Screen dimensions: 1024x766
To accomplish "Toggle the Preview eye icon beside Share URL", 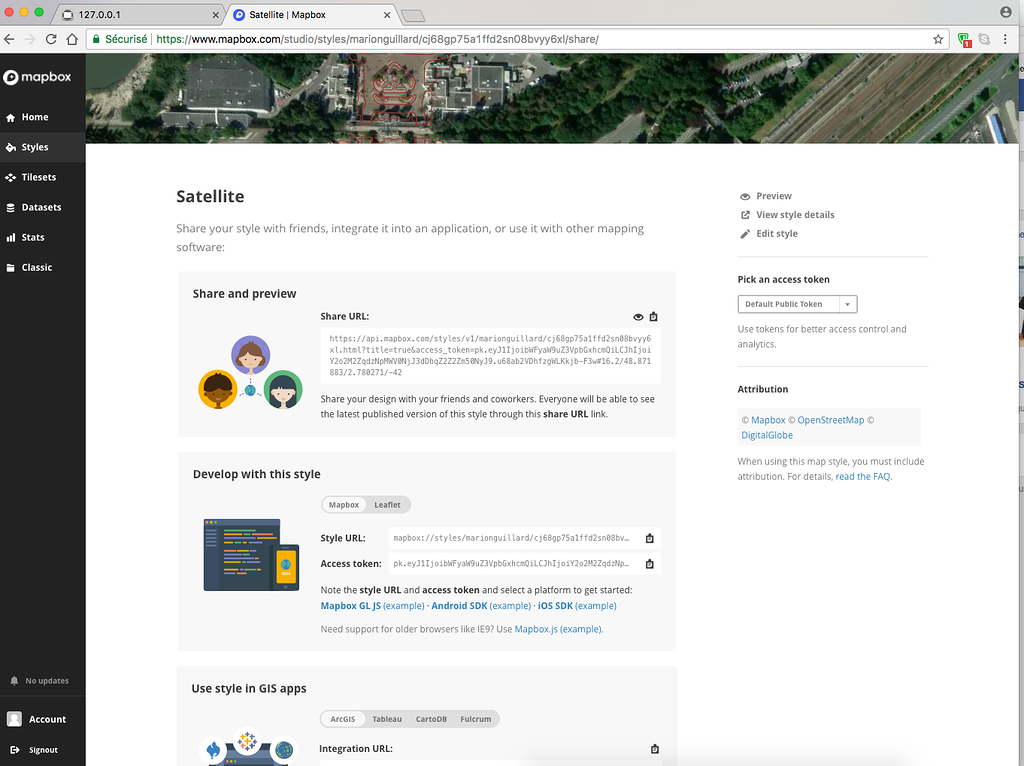I will click(637, 316).
